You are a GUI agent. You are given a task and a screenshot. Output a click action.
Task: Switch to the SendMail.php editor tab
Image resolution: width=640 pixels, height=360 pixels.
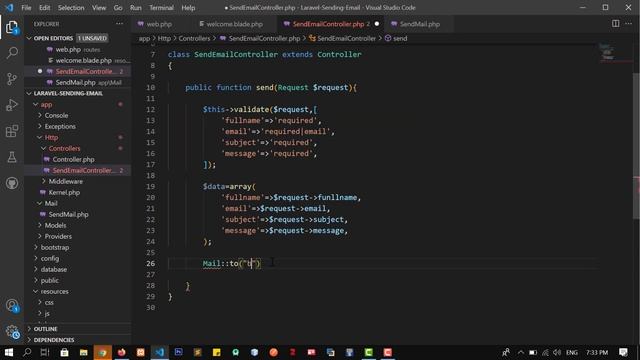click(420, 24)
